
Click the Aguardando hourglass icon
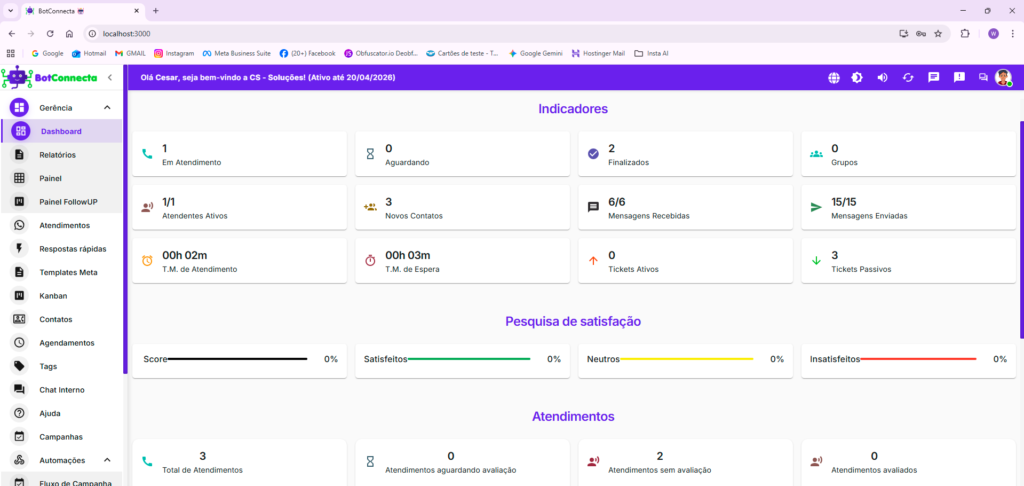(370, 154)
